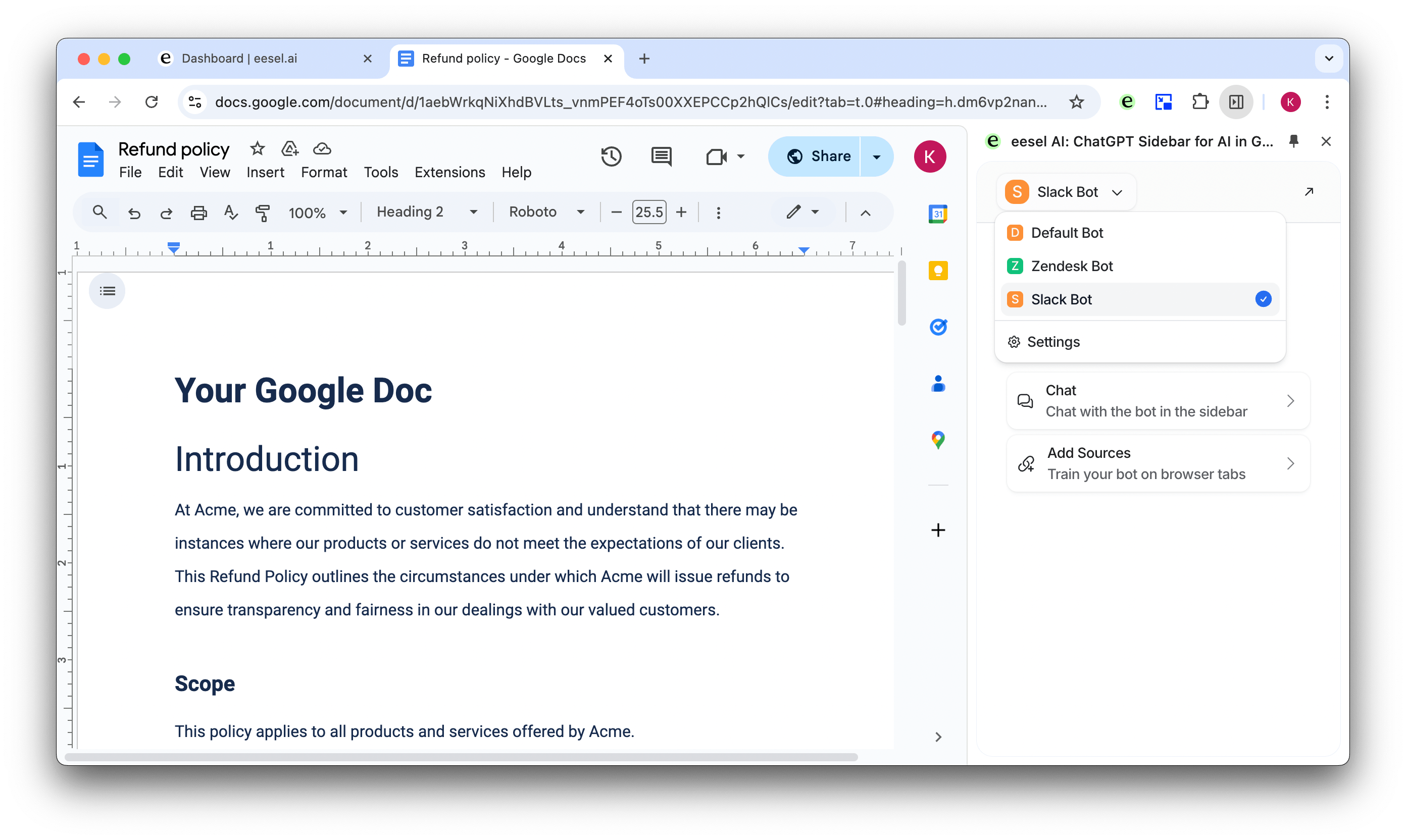Toggle the Slack Bot checkmark selection
The image size is (1406, 840).
tap(1264, 299)
